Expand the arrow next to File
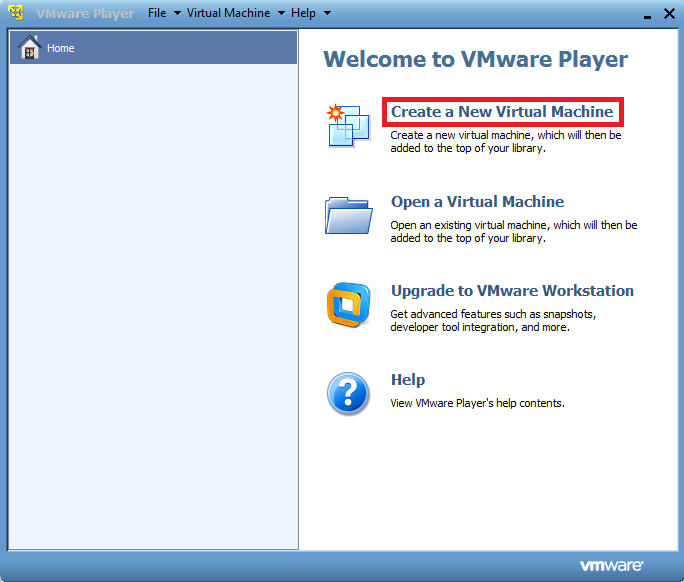This screenshot has width=684, height=582. coord(177,13)
